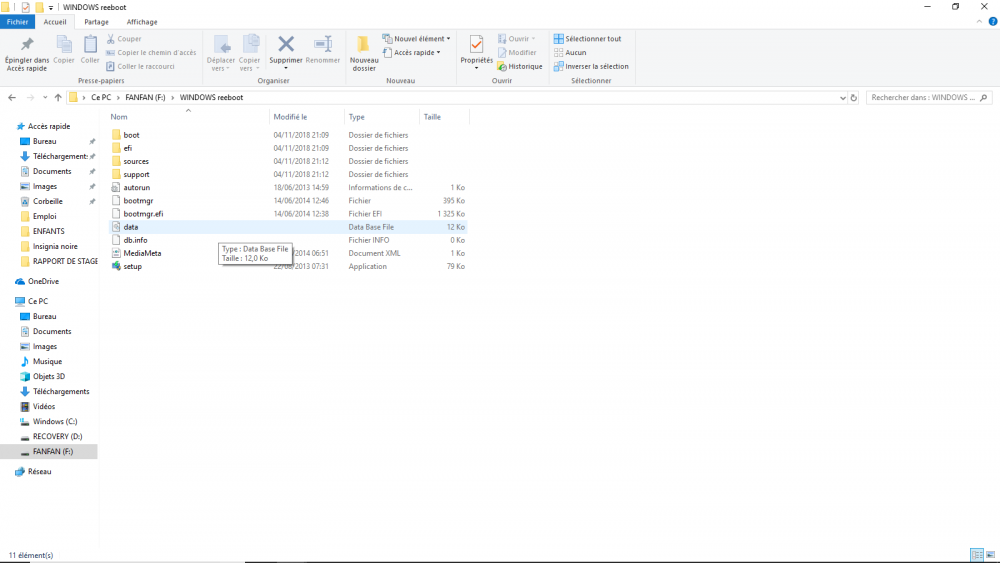Click Inverser la sélection
The image size is (1000, 563).
click(591, 67)
